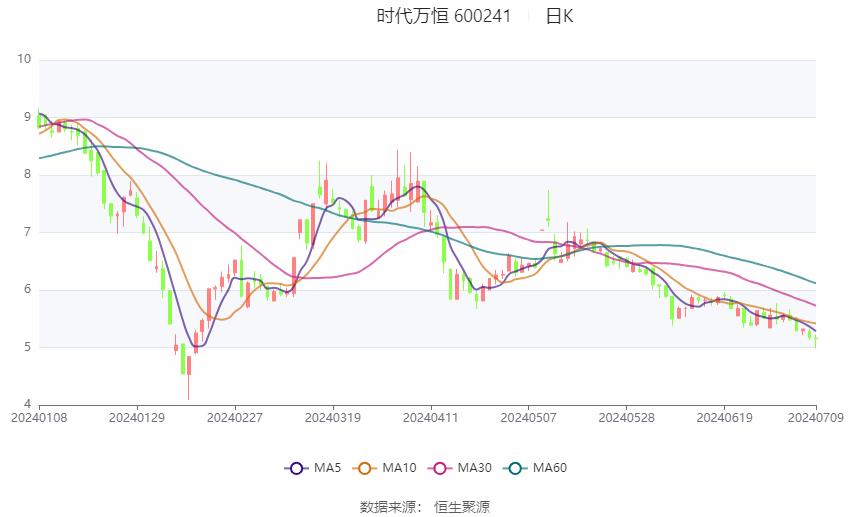The image size is (850, 517).
Task: Toggle the MA5 series via its text label
Action: coord(327,468)
